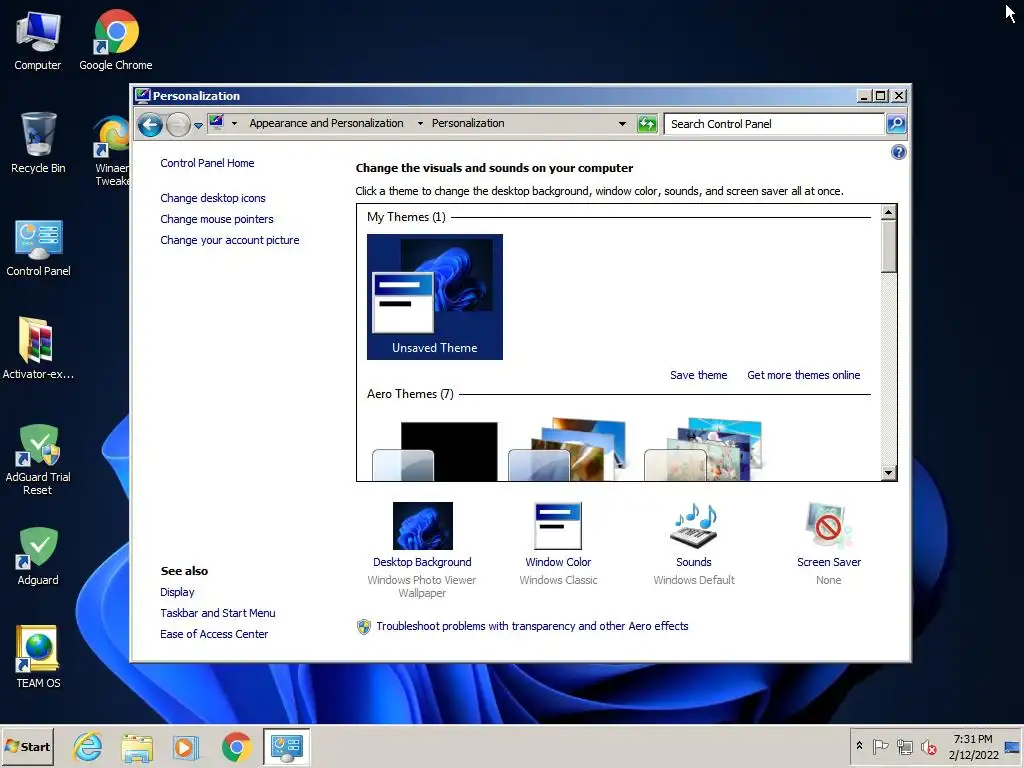Click the Screen Saver text link
Screen dimensions: 1024x768
click(x=829, y=562)
